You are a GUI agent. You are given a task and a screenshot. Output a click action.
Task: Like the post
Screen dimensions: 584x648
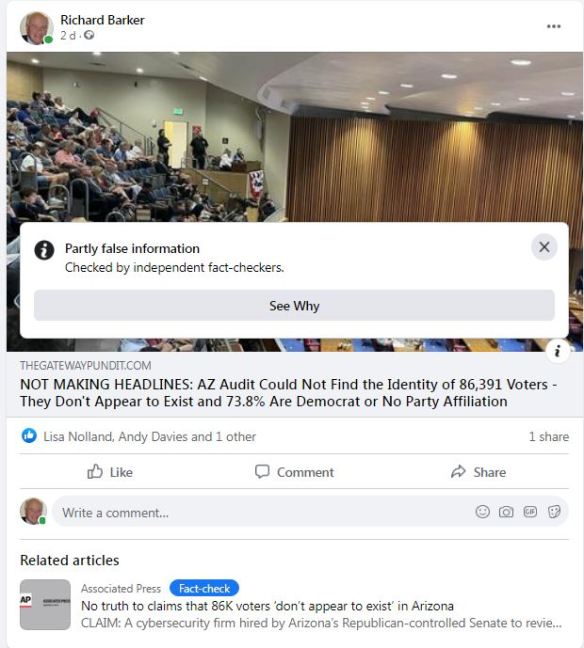pos(110,472)
